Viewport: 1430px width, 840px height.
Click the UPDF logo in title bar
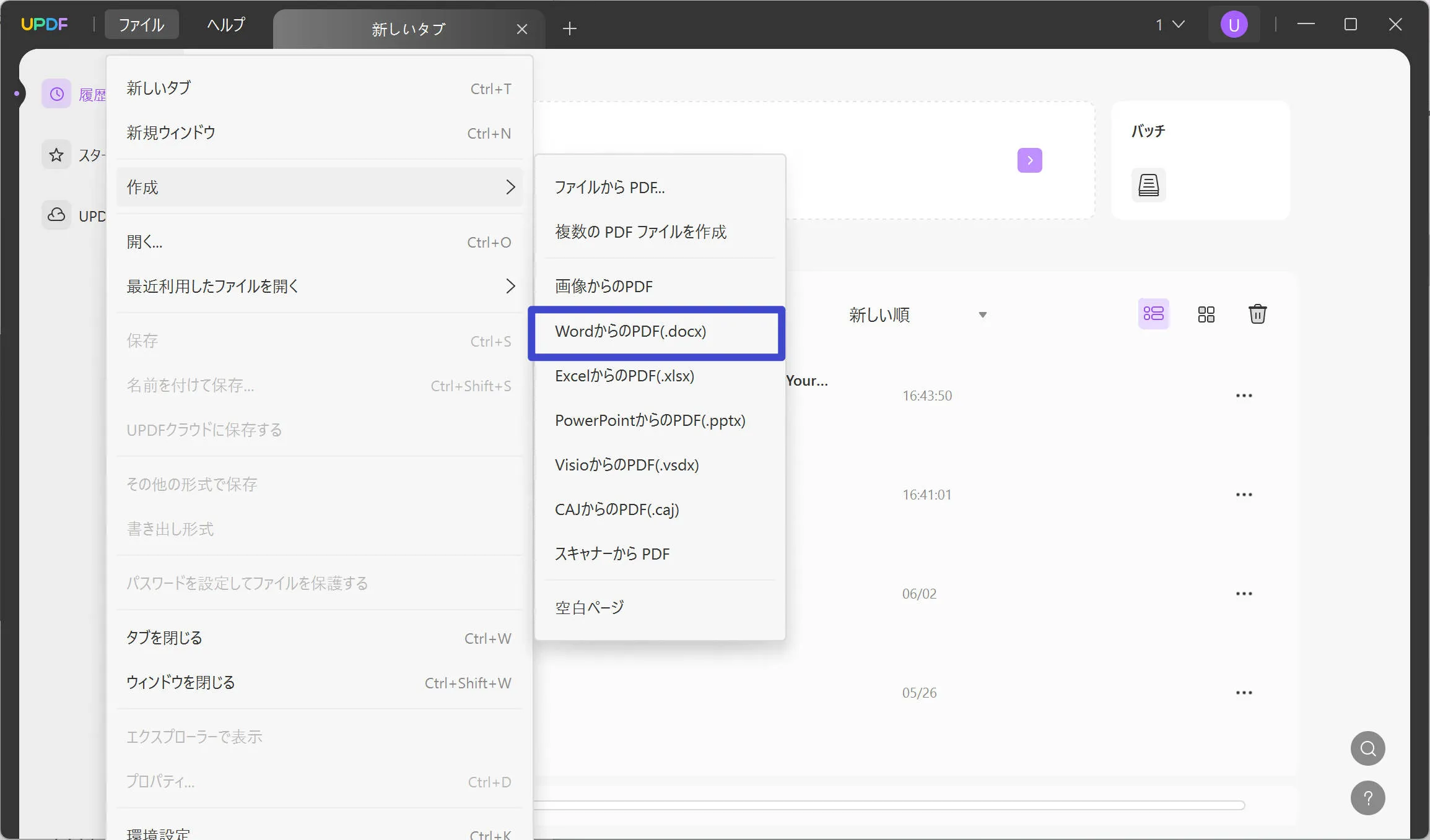44,24
